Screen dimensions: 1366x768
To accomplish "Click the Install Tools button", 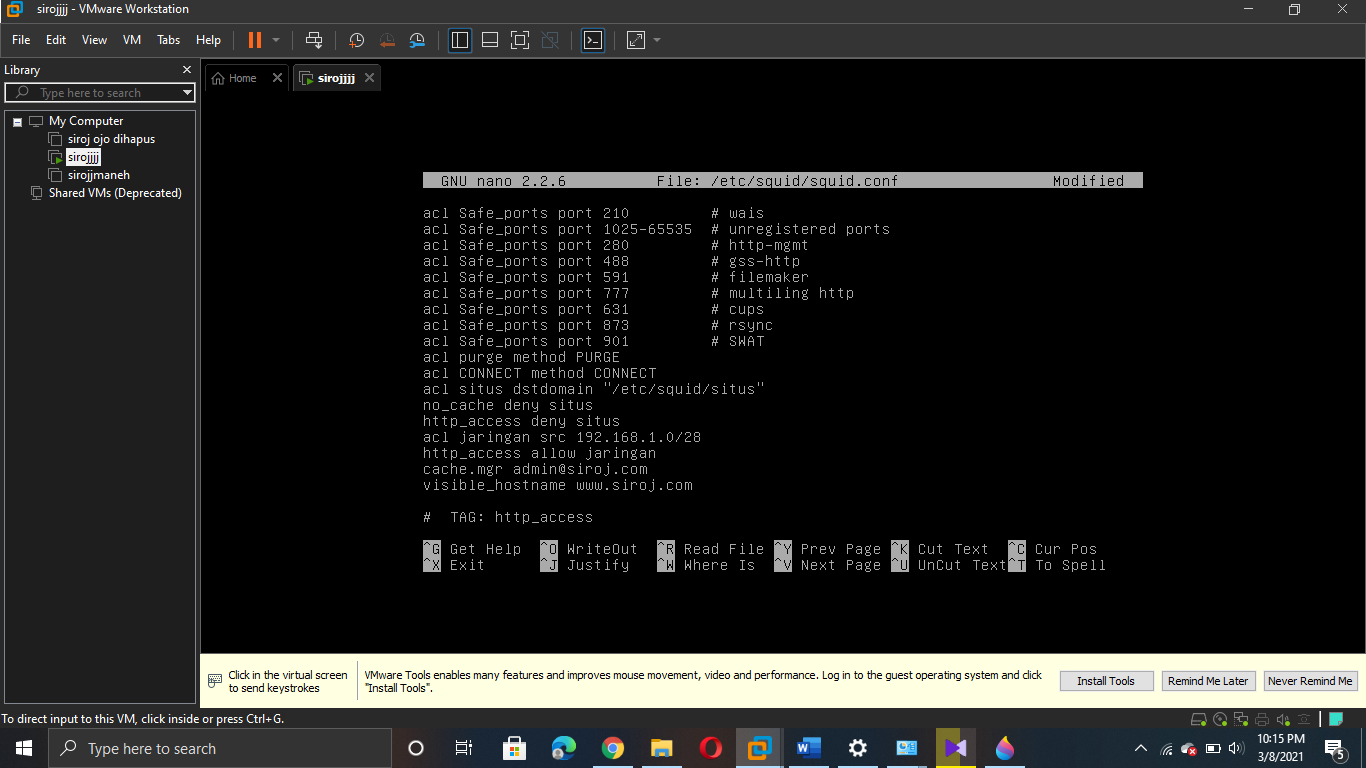I will click(x=1106, y=680).
